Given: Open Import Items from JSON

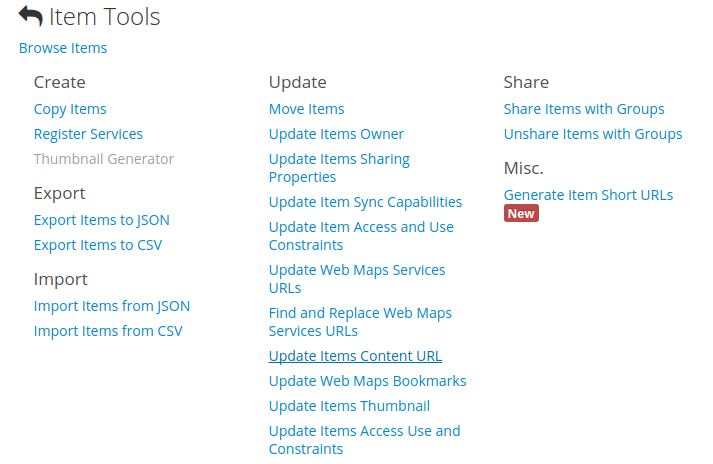Looking at the screenshot, I should click(x=112, y=306).
